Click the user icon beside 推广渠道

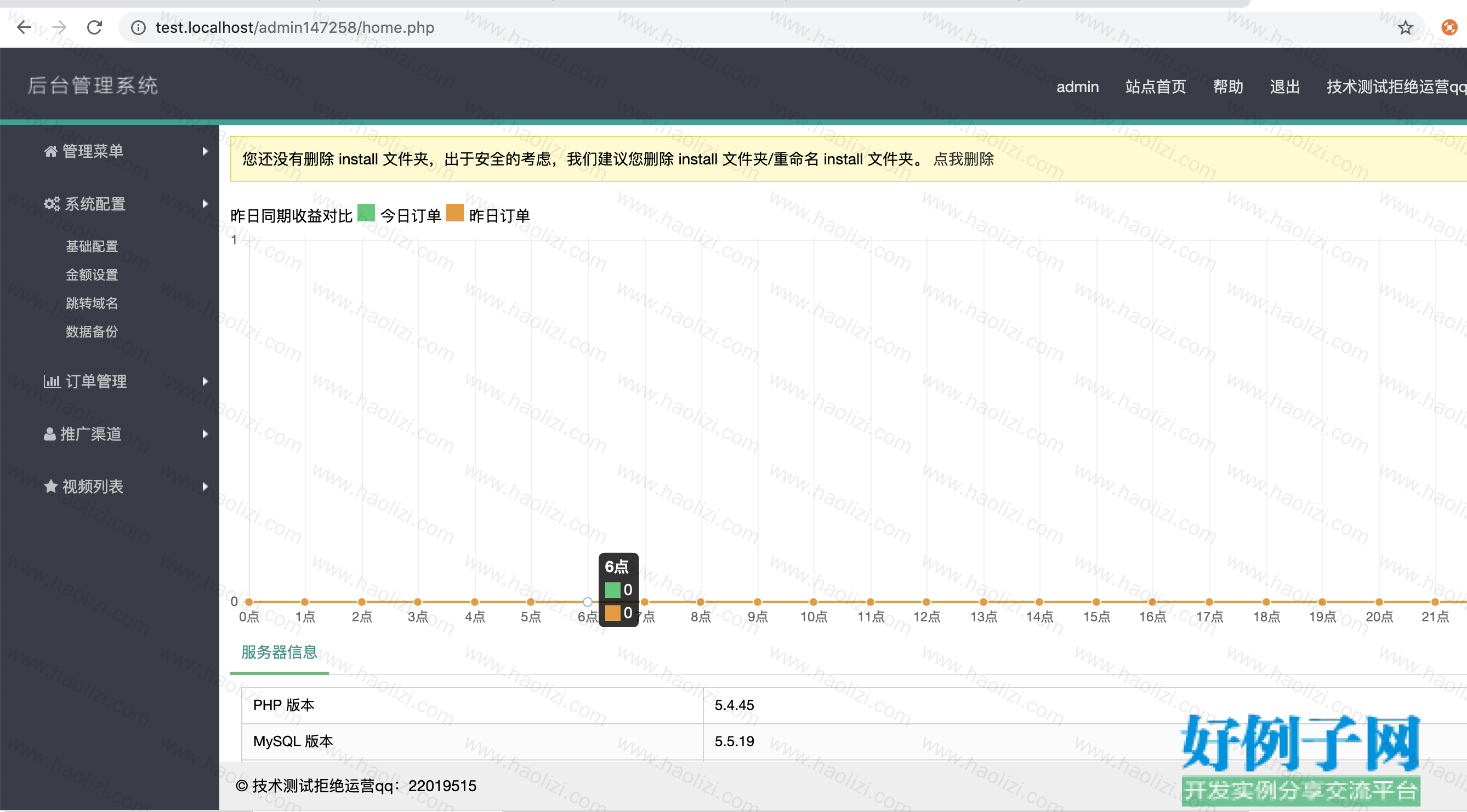tap(49, 433)
